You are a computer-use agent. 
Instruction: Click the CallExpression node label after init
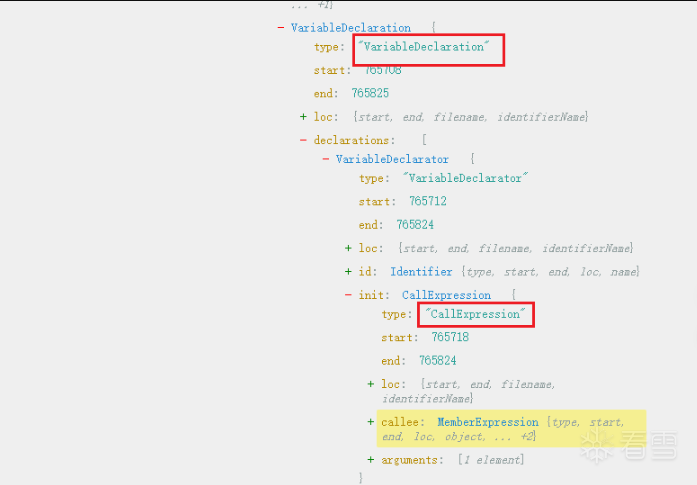coord(446,295)
